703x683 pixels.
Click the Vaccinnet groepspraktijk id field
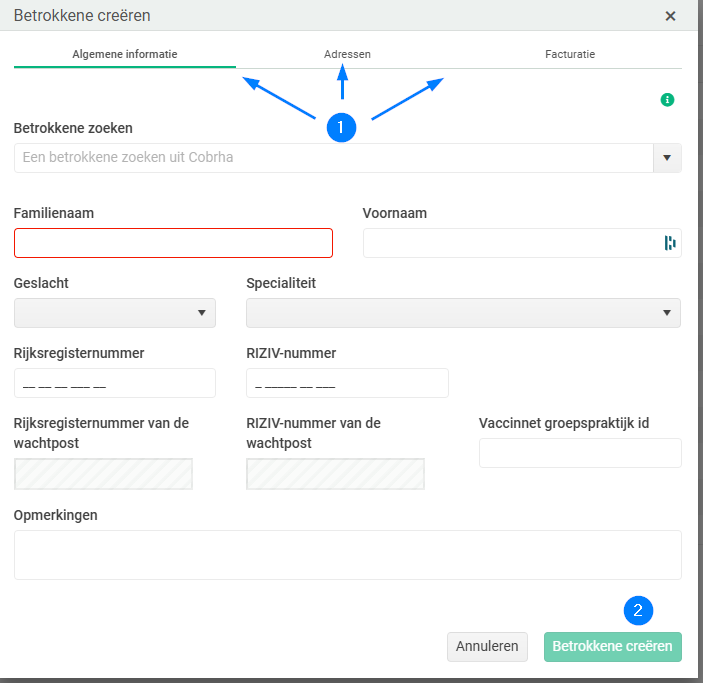click(x=580, y=453)
